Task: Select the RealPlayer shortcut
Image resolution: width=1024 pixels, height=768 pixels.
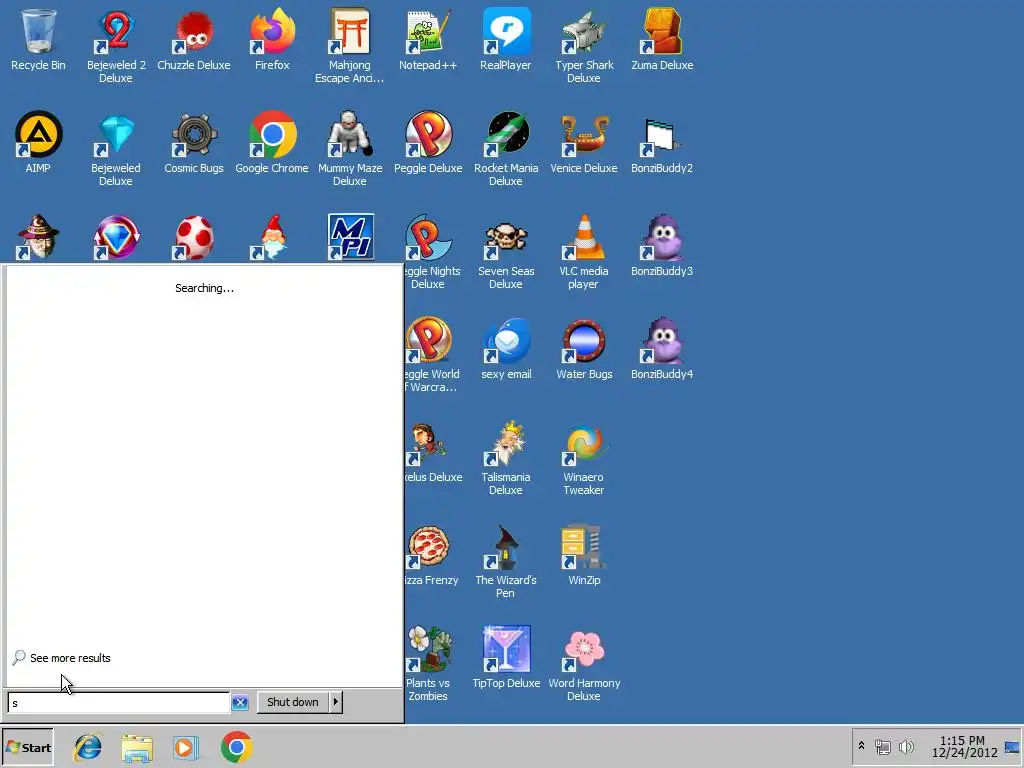Action: coord(505,40)
